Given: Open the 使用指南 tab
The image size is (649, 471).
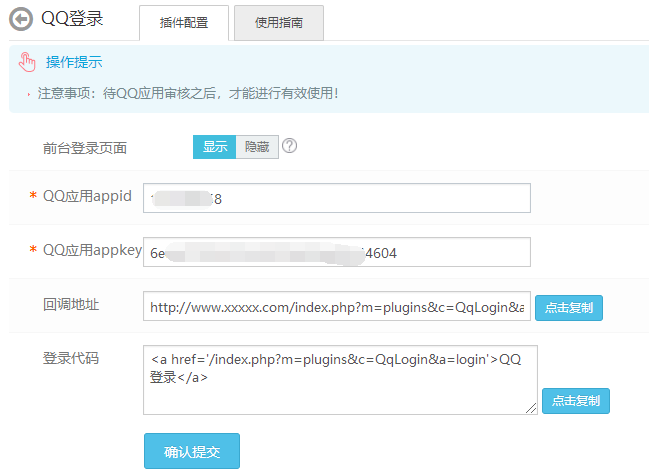Looking at the screenshot, I should point(279,23).
